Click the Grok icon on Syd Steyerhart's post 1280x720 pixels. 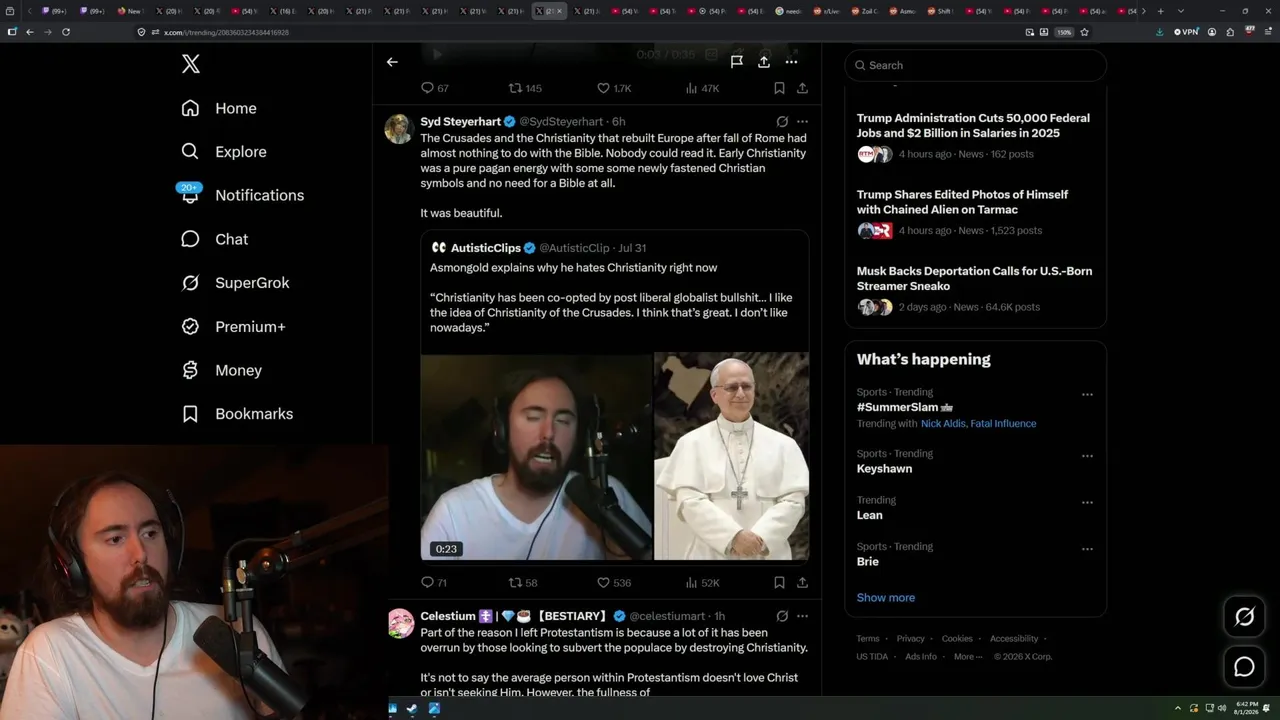(782, 122)
